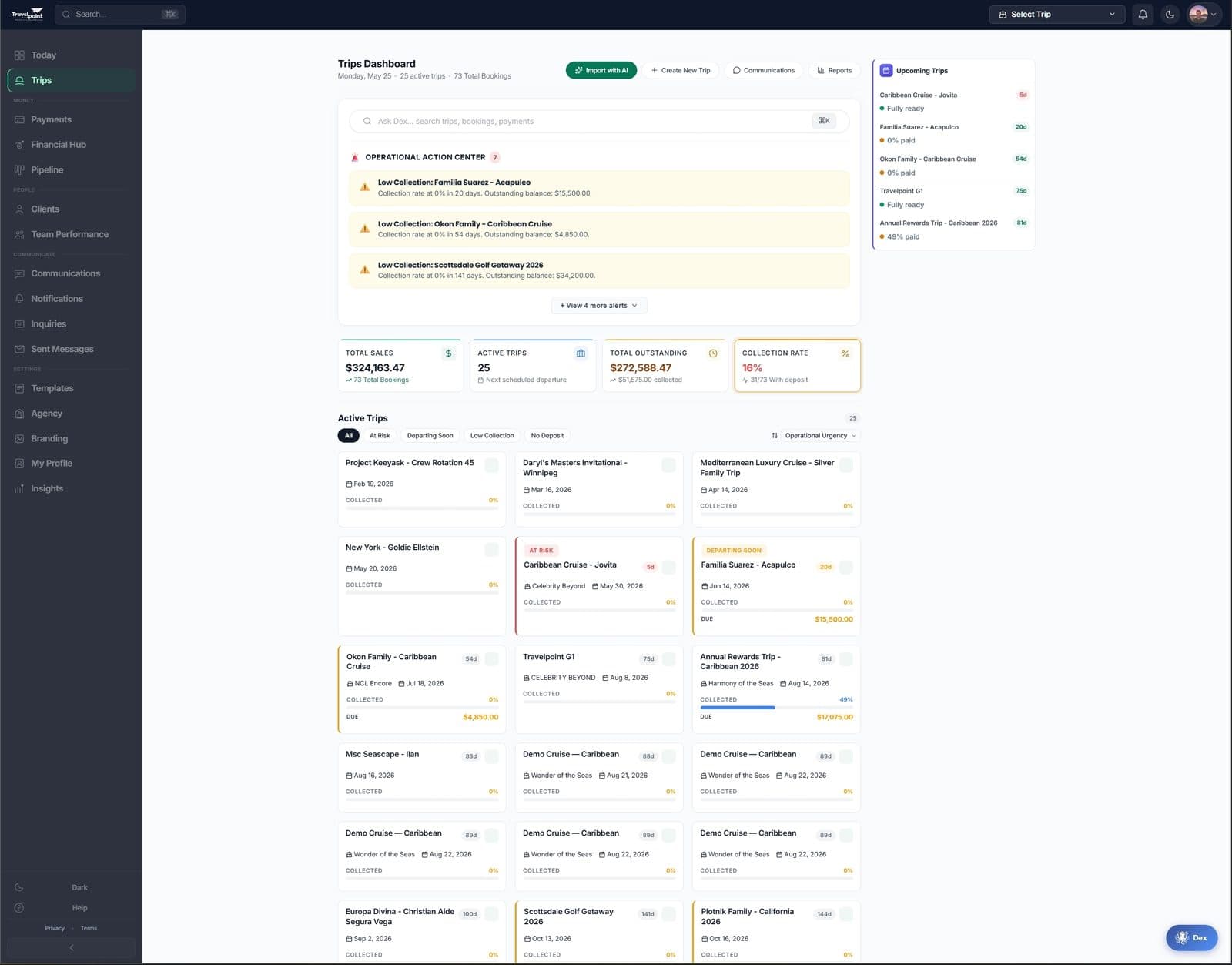Tick the Travelpoint G1 card checkbox
The height and width of the screenshot is (965, 1232).
[668, 659]
